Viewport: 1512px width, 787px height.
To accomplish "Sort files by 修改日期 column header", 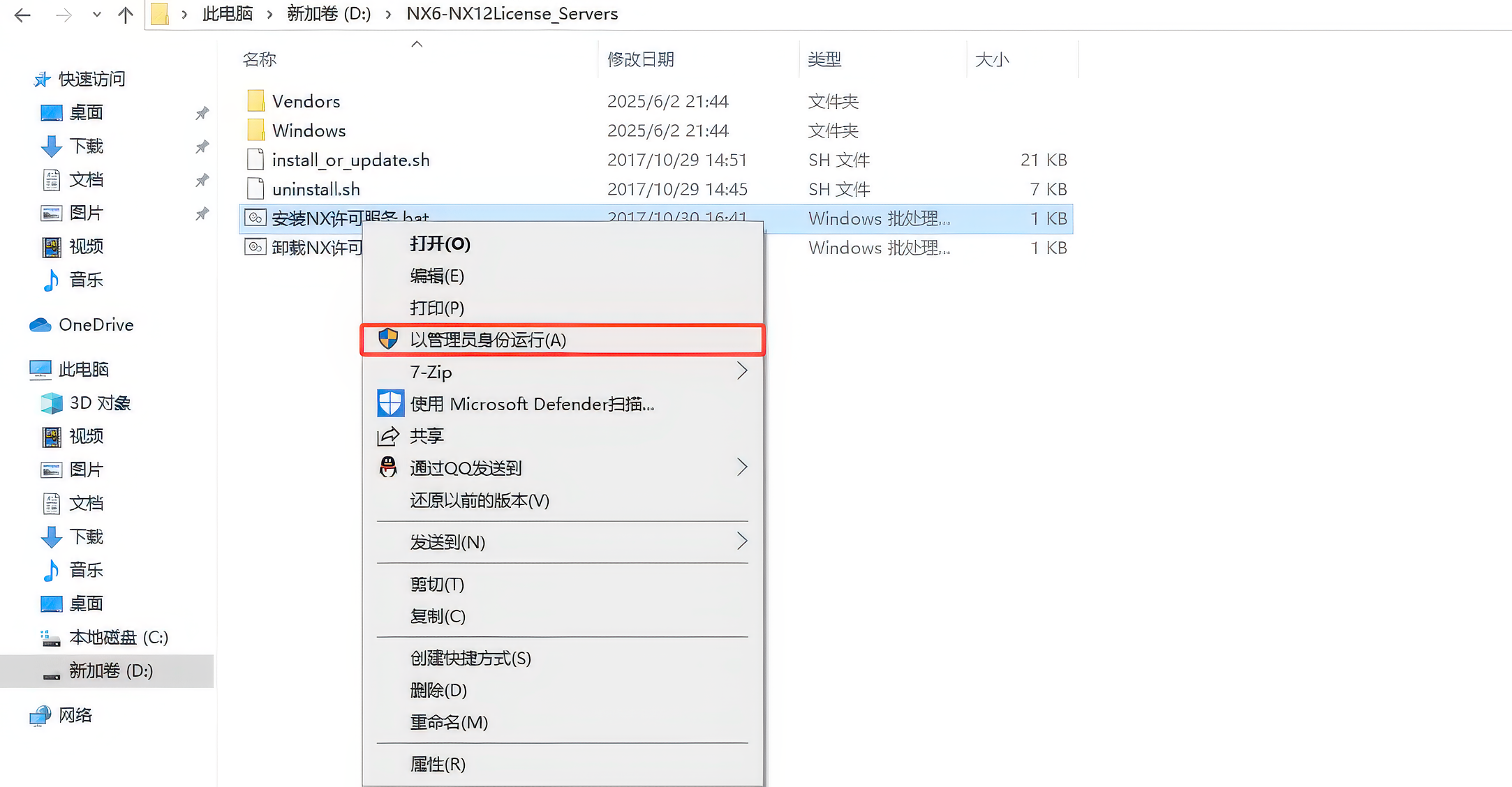I will pos(641,59).
